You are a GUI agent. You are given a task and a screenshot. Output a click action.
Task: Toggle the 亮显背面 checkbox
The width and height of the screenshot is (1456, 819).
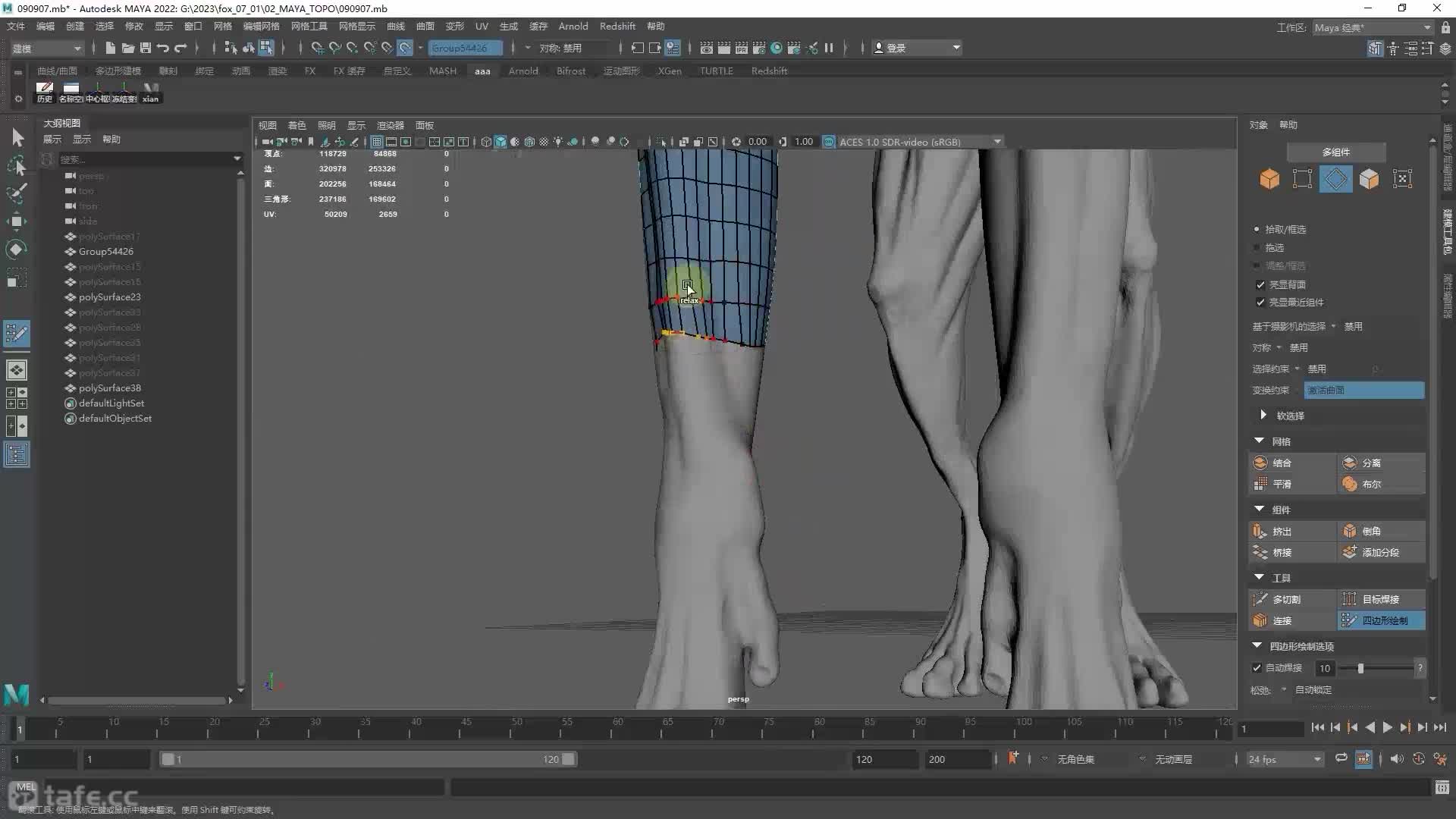pos(1260,284)
